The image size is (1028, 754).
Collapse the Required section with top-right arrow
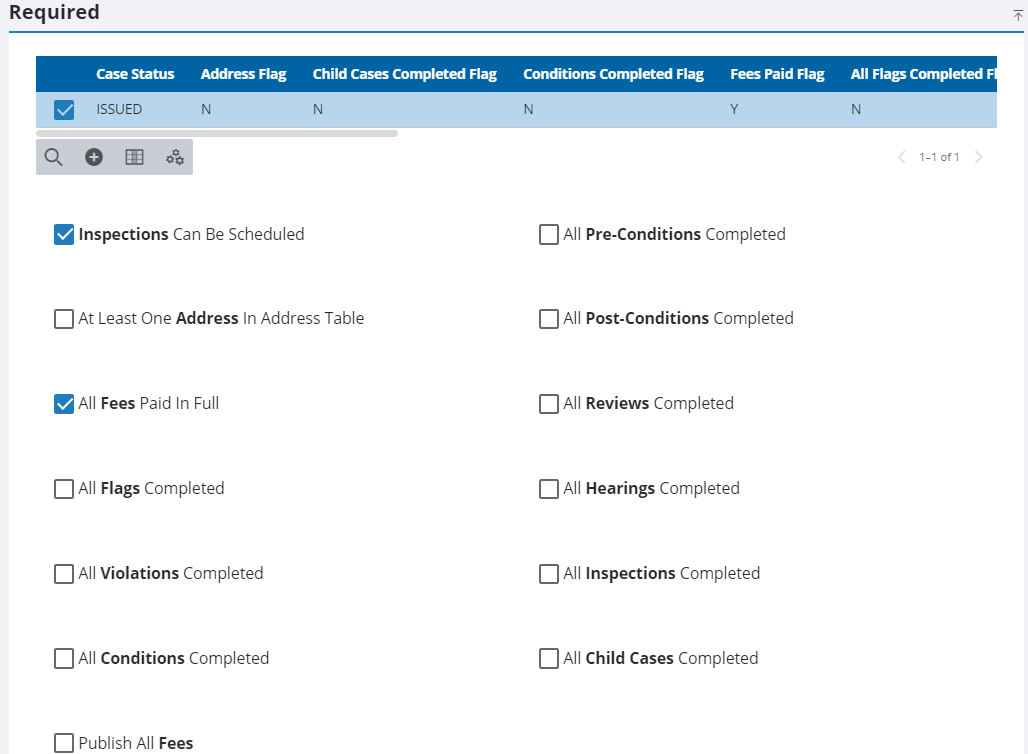point(1018,15)
